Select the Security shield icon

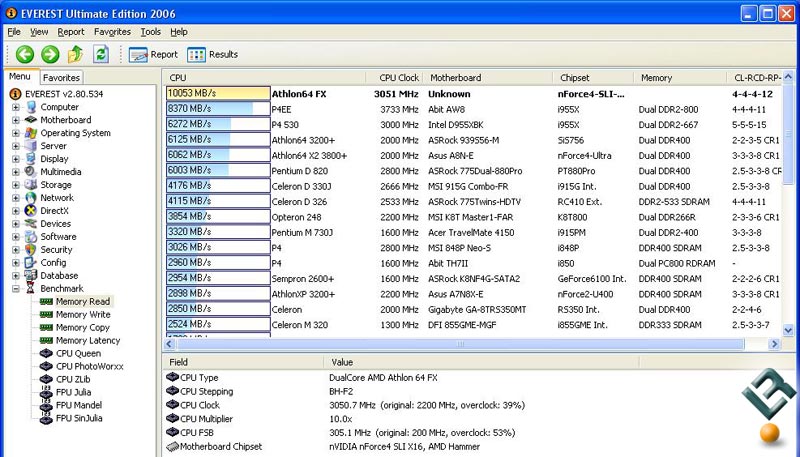coord(31,249)
